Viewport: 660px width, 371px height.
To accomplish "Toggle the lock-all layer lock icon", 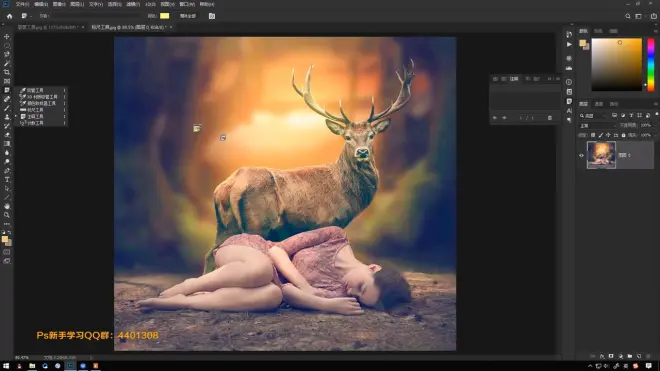I will coord(623,135).
